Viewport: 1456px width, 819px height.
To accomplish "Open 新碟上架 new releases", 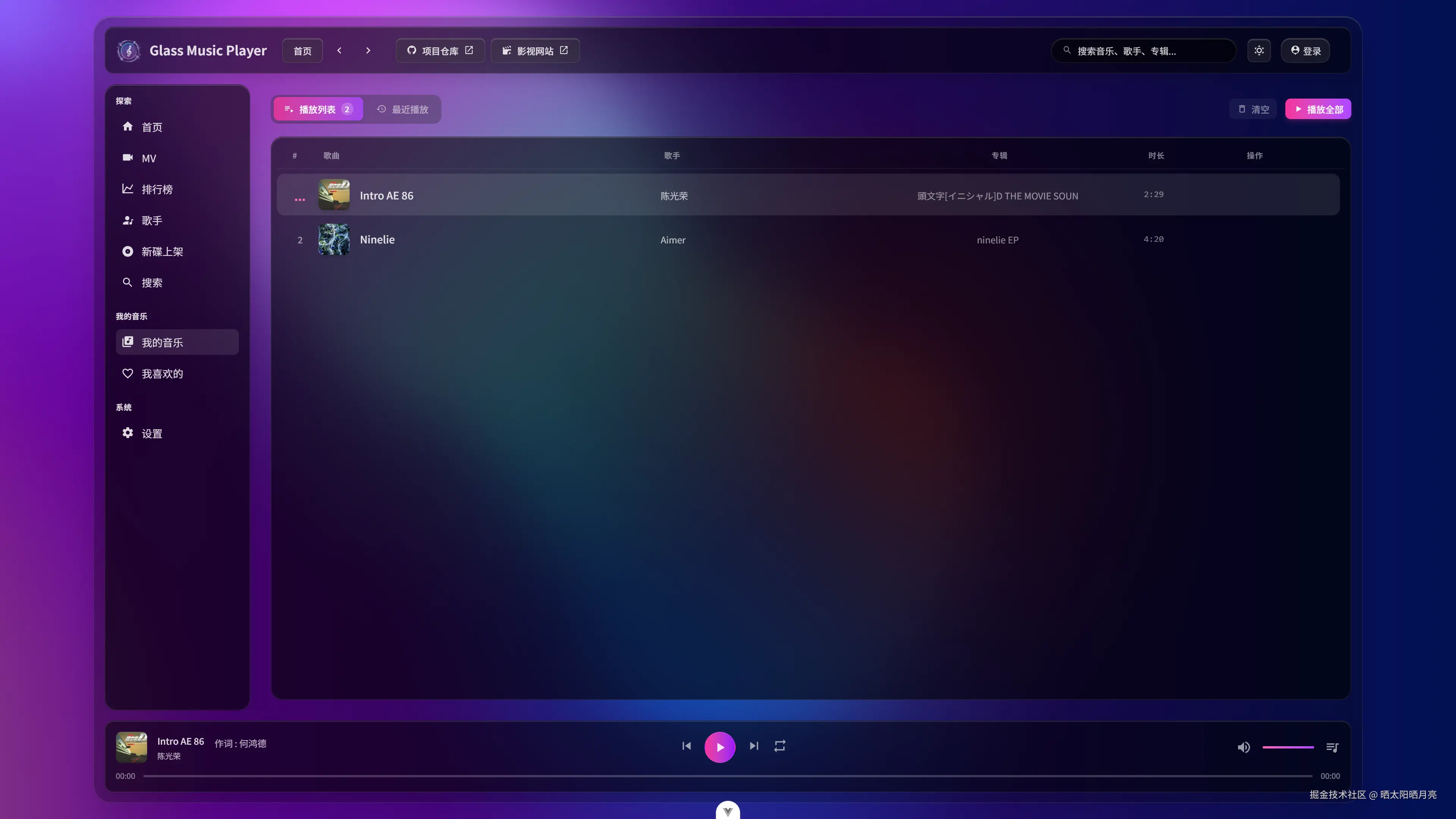I will tap(162, 251).
